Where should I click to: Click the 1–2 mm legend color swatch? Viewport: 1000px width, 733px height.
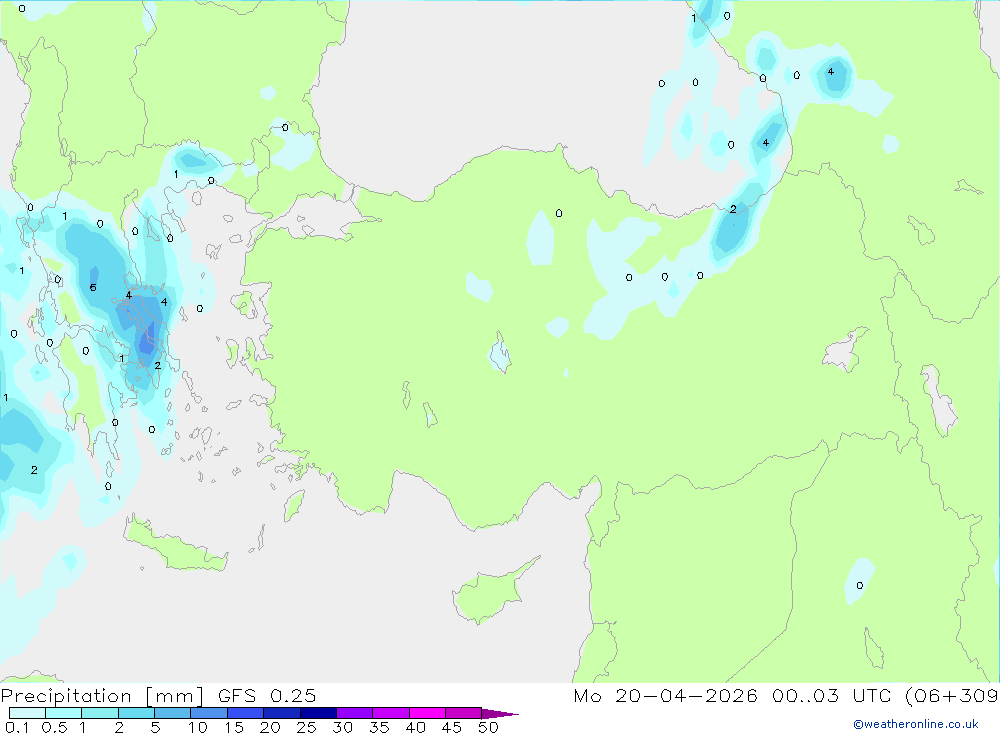[x=99, y=713]
